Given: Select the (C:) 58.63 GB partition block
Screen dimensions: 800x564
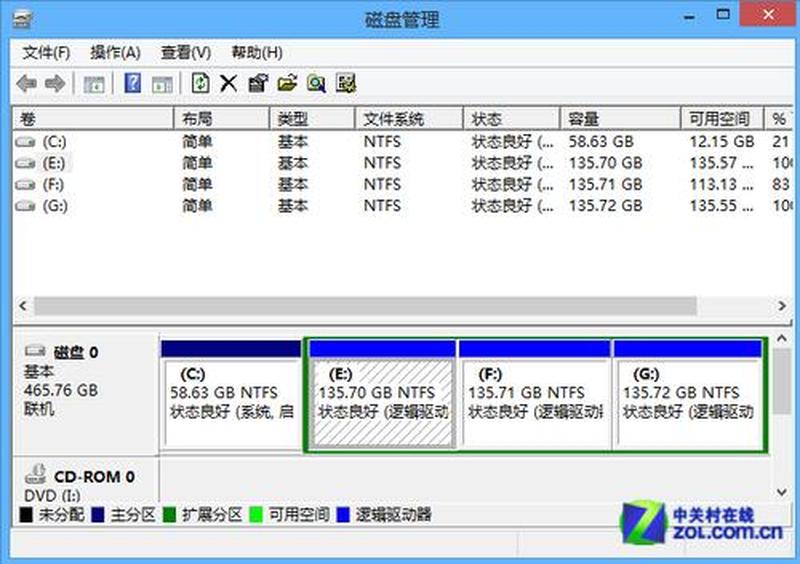Looking at the screenshot, I should pos(231,395).
